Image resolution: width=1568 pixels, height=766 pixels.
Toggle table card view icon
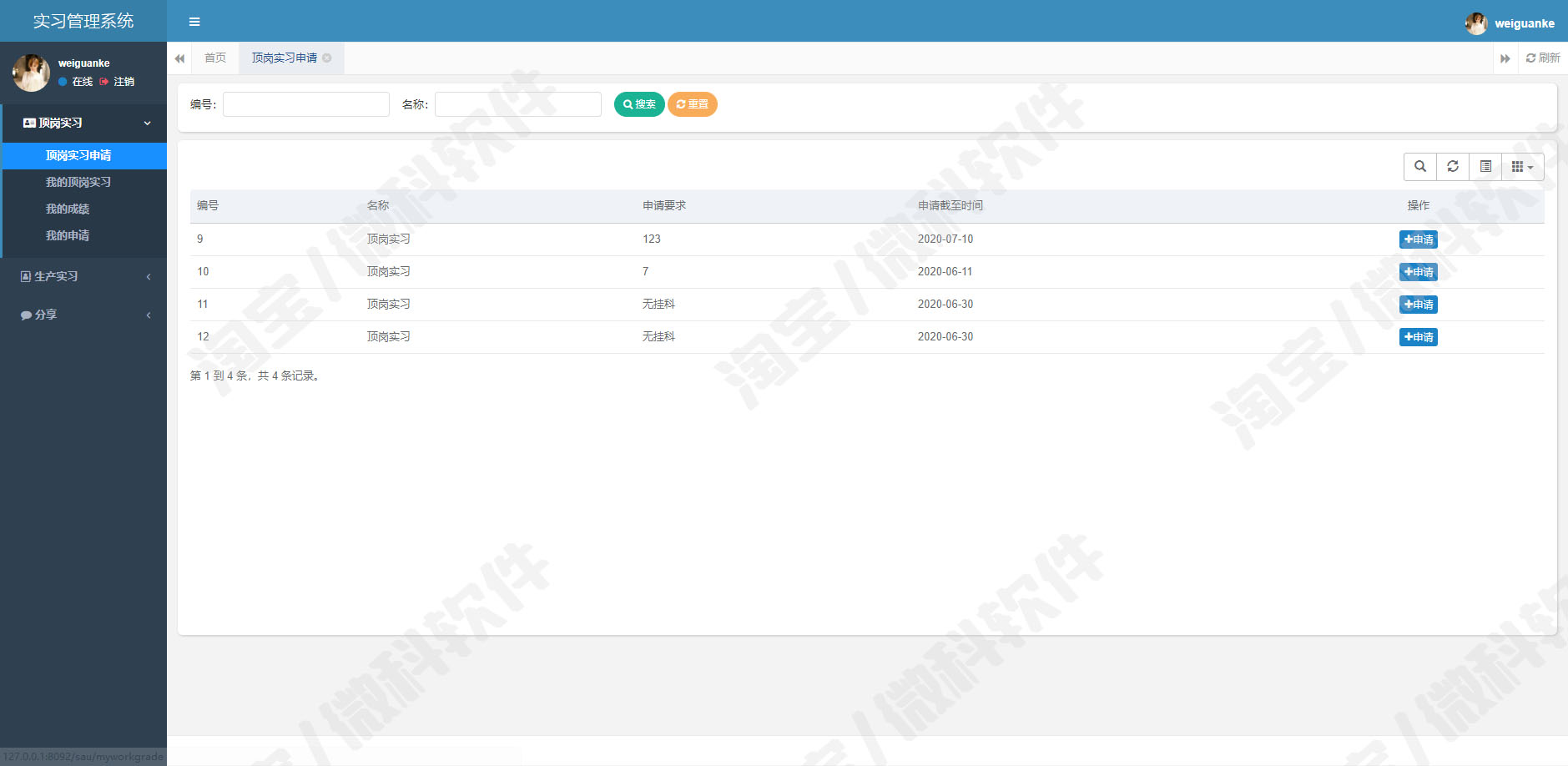(1485, 167)
